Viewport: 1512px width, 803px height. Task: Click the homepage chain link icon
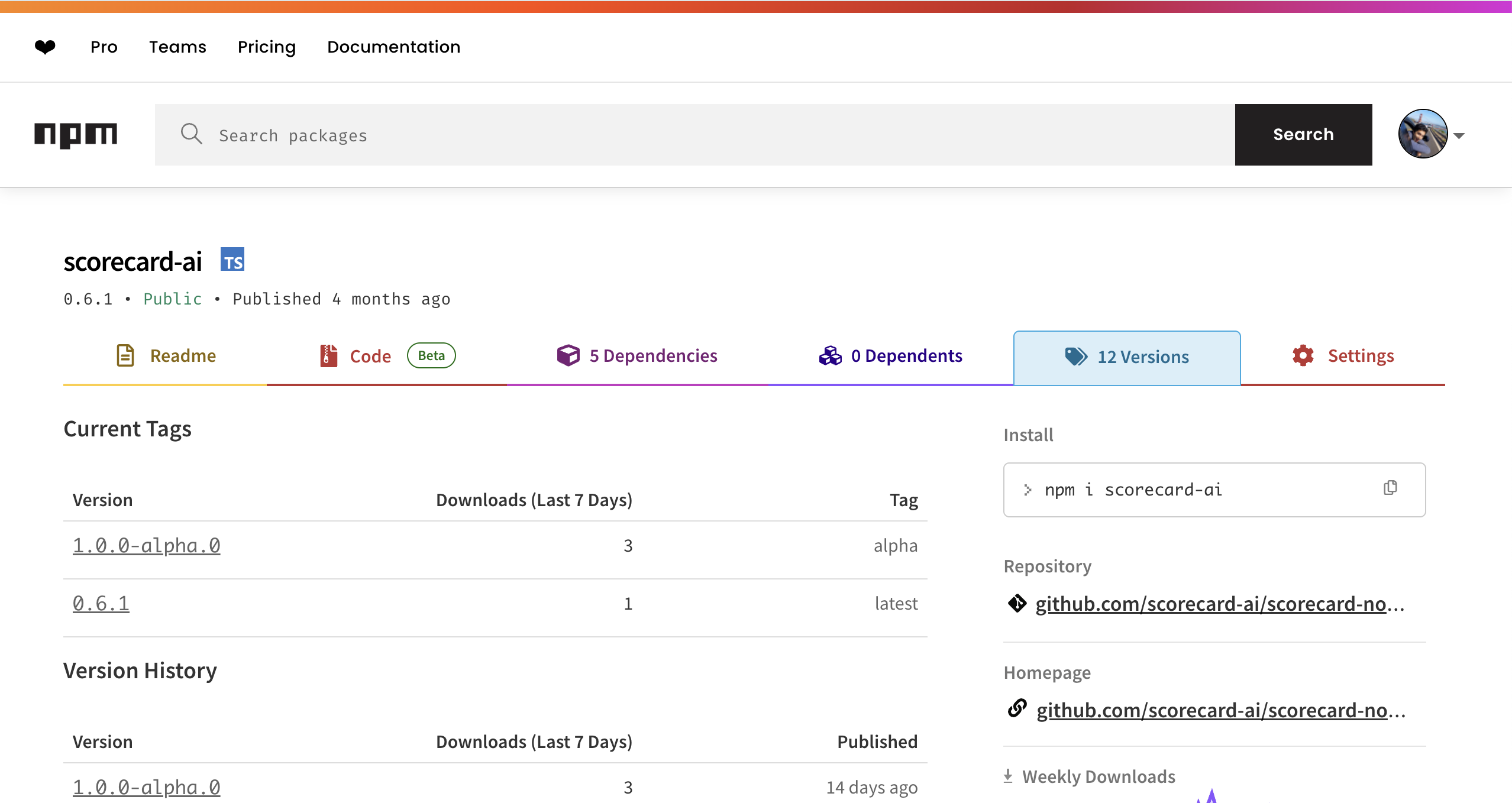tap(1017, 708)
